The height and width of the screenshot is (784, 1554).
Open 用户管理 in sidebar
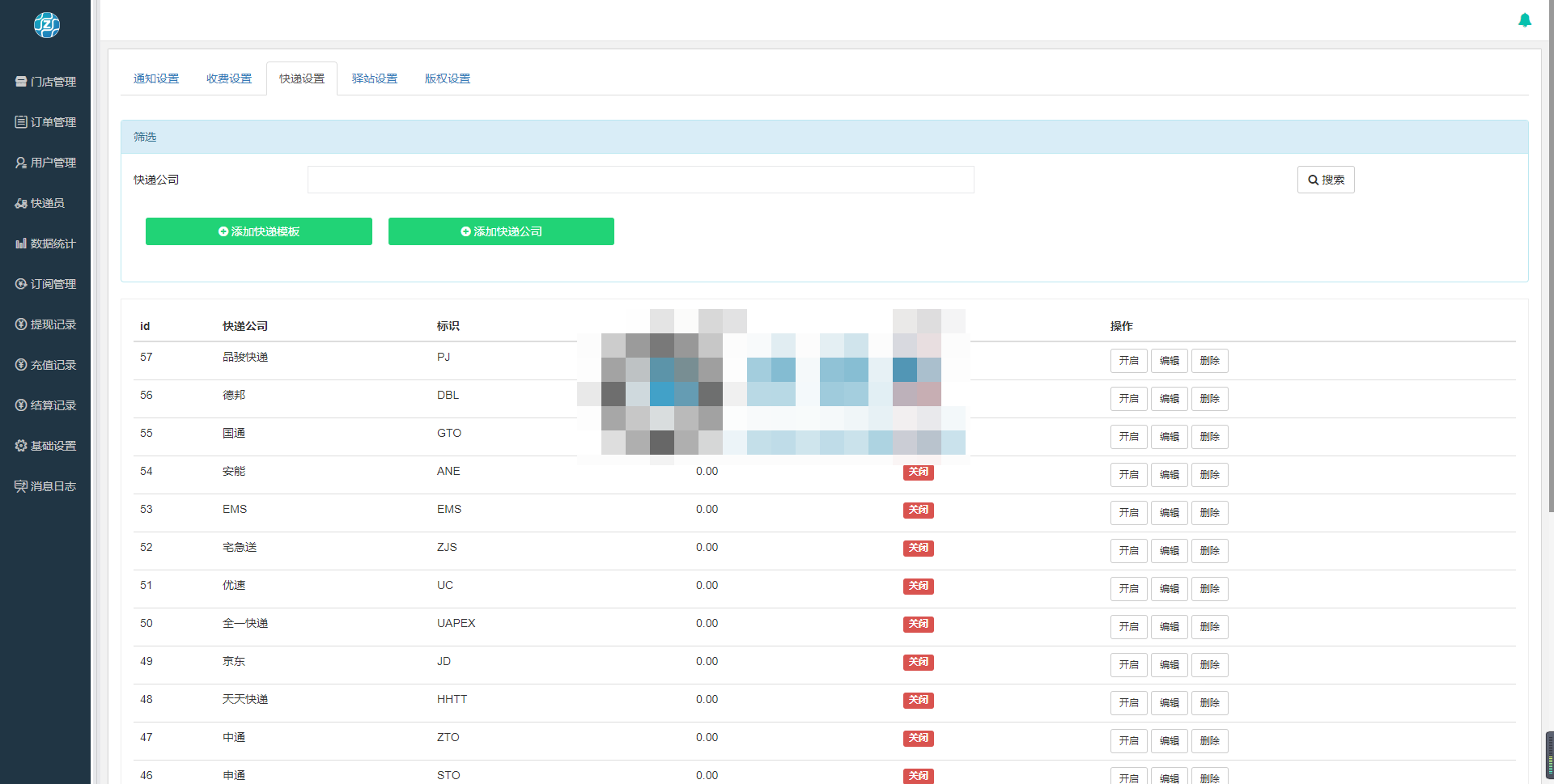(45, 163)
